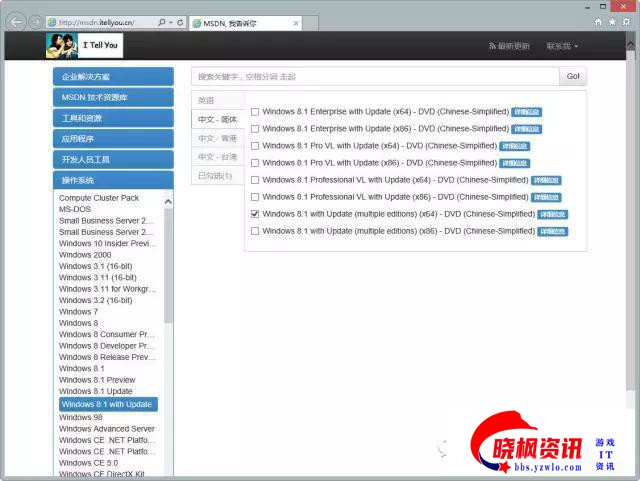Check Windows 8.1 Pro VL with Update (x86)

pos(255,163)
